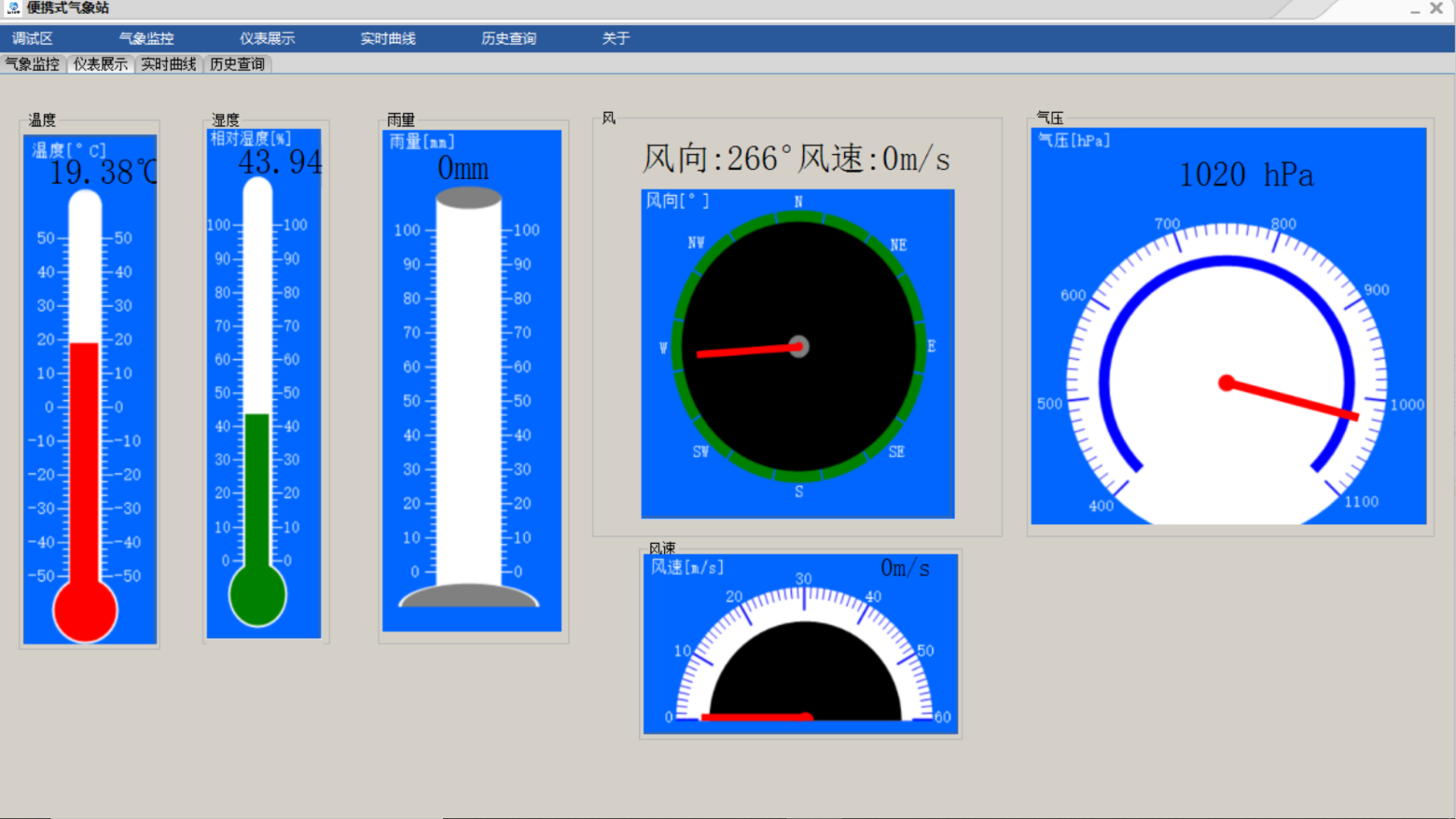The image size is (1456, 819).
Task: Select the 仪表展示 tab
Action: click(x=100, y=63)
